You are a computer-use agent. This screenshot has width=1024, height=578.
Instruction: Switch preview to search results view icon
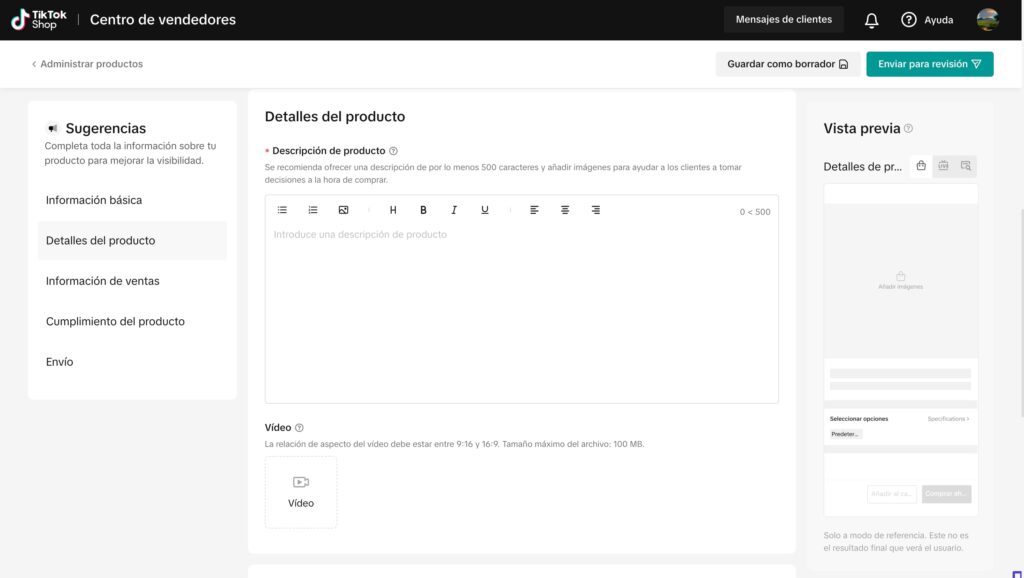[x=965, y=166]
